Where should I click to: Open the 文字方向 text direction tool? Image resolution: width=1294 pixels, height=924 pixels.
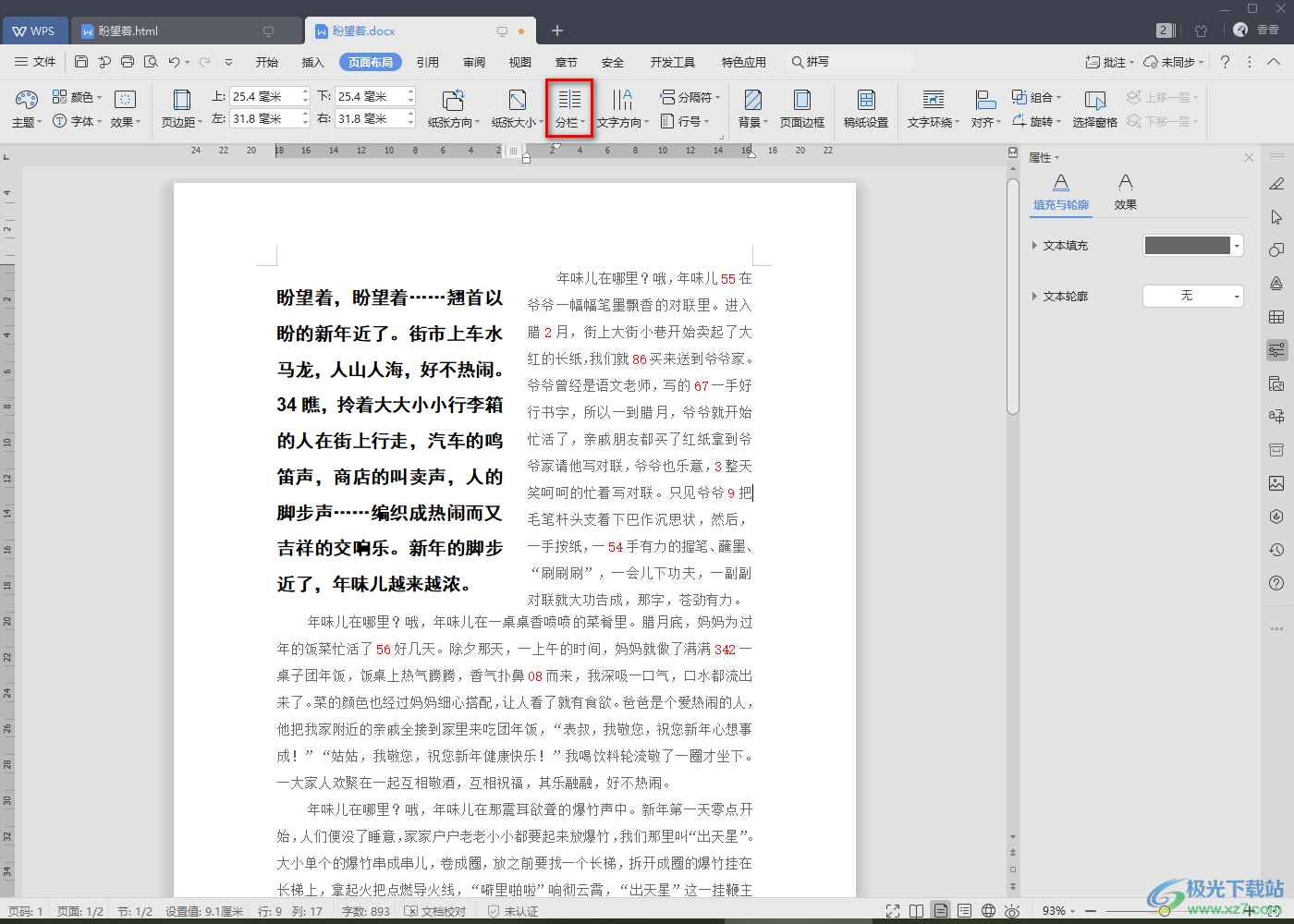[623, 108]
